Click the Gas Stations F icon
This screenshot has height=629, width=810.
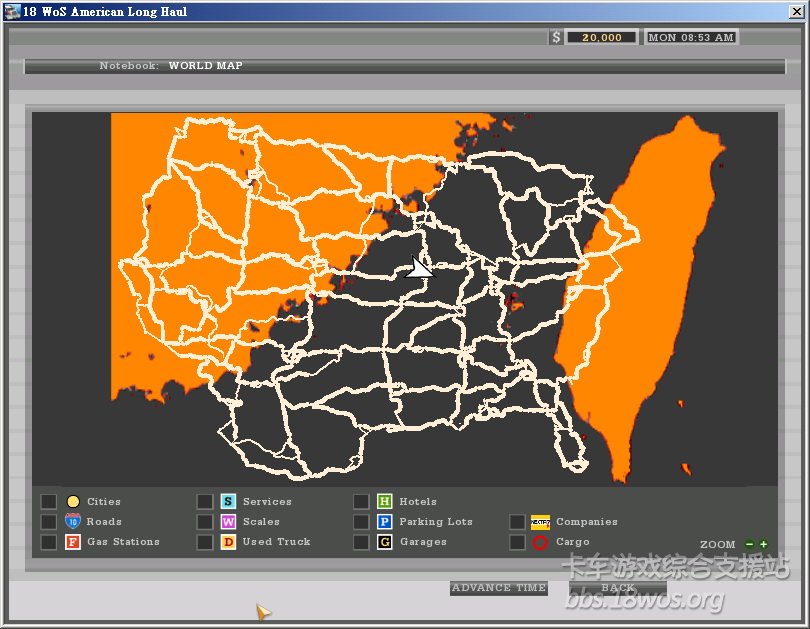(x=73, y=542)
